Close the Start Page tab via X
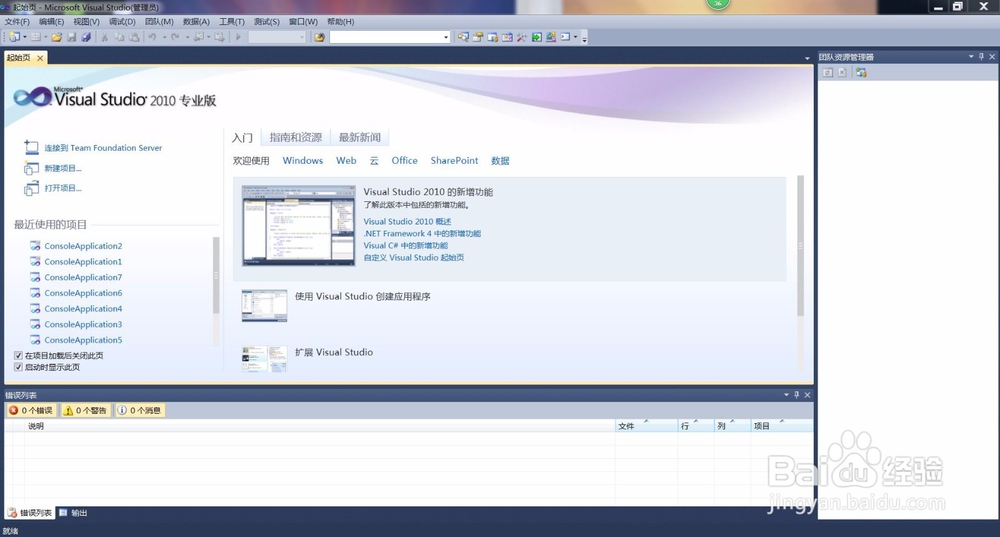Viewport: 1000px width, 537px height. click(40, 58)
